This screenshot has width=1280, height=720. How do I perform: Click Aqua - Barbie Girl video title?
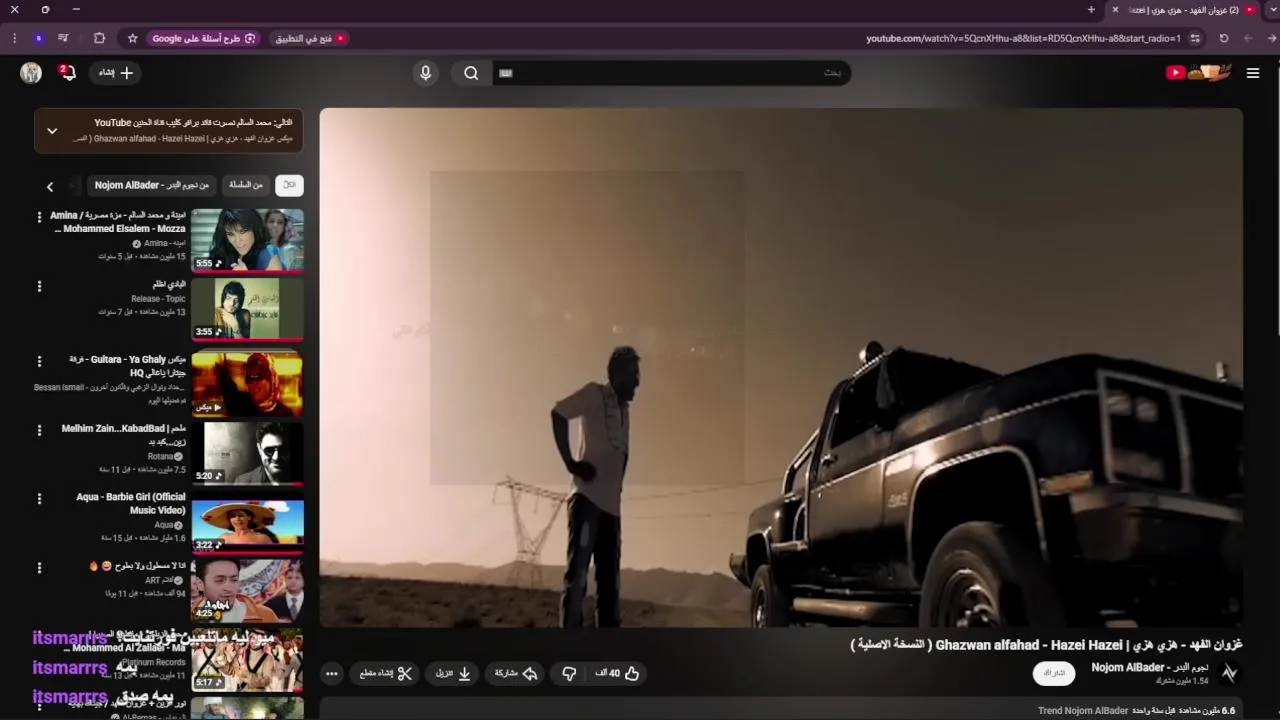tap(131, 503)
